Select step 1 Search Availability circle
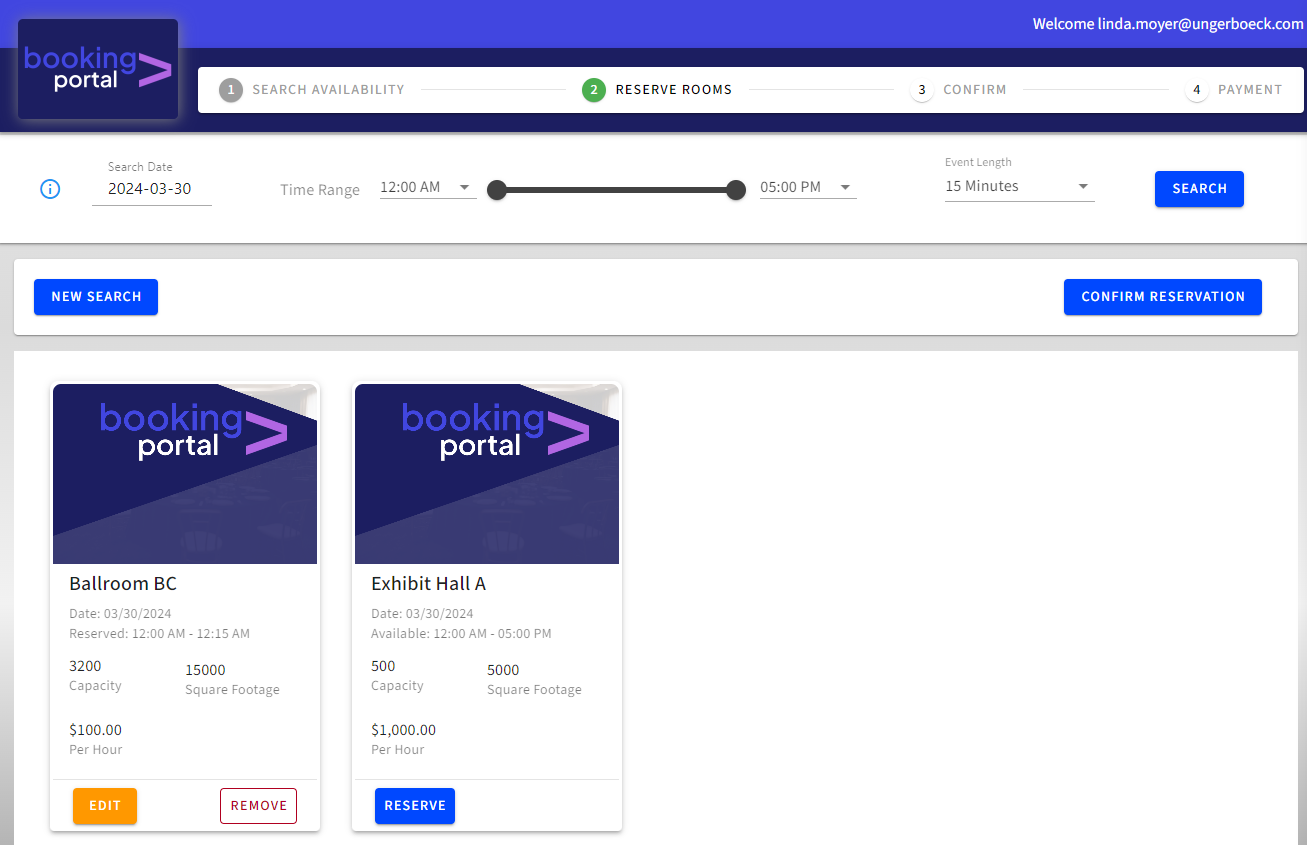 pyautogui.click(x=231, y=90)
